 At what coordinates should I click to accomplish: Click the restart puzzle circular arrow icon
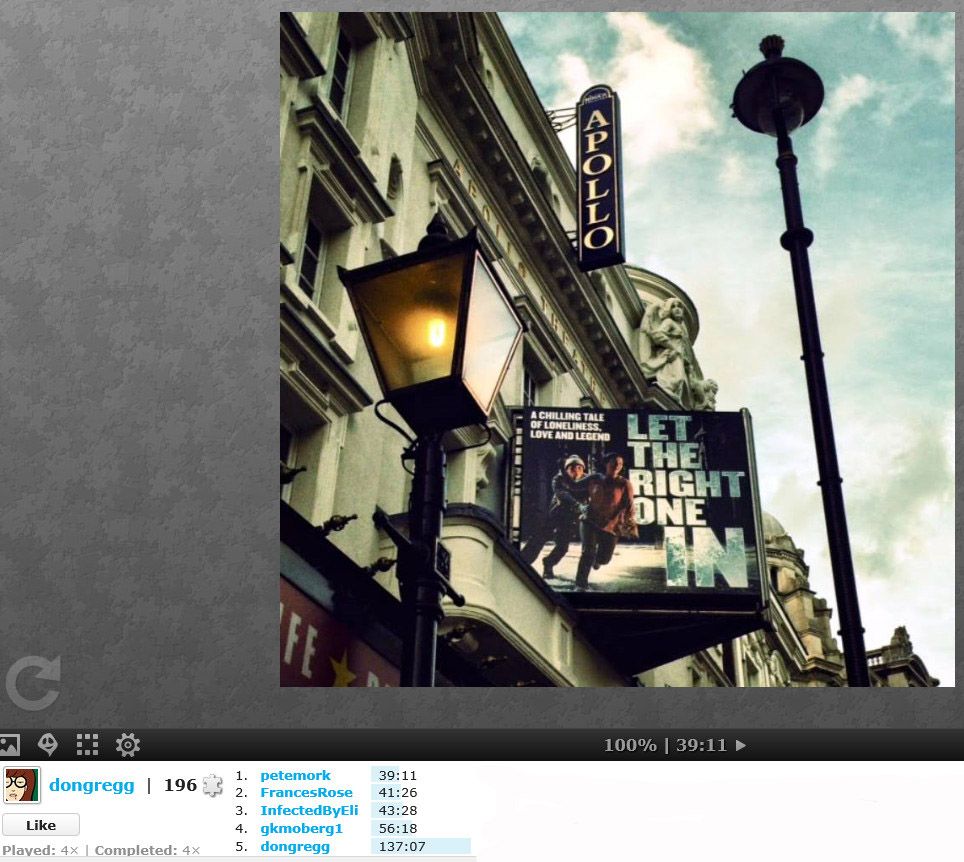[x=33, y=684]
